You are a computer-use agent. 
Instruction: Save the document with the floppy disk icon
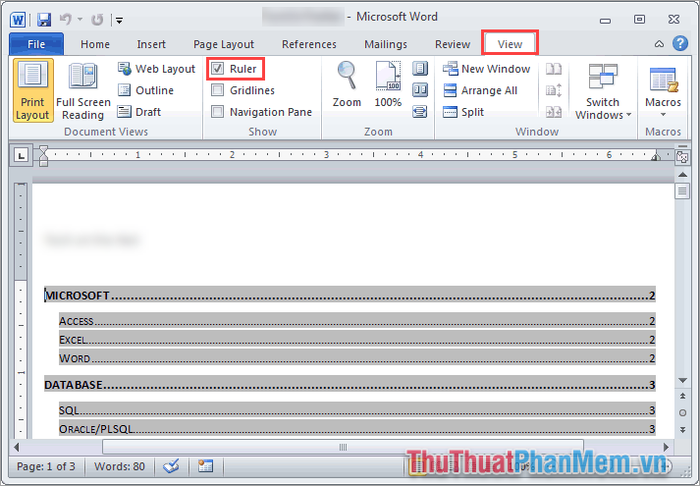[x=44, y=20]
